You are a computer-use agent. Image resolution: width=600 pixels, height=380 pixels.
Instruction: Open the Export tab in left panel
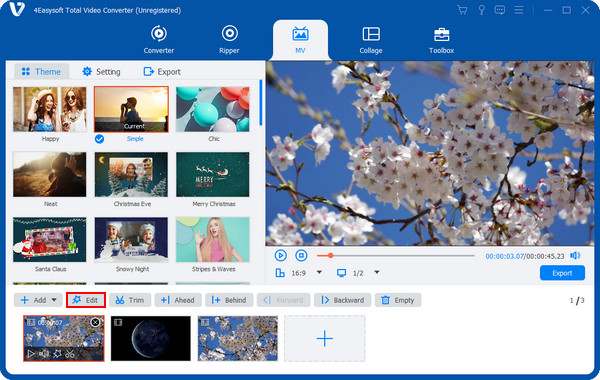(162, 72)
